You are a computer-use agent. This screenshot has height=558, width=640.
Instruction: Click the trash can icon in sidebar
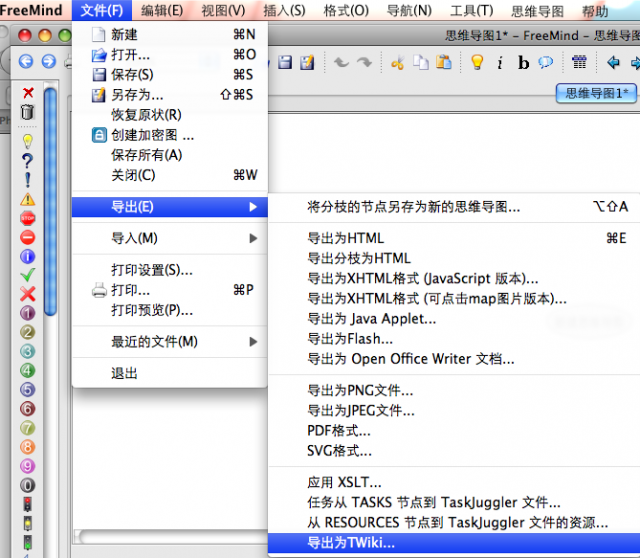click(x=27, y=112)
